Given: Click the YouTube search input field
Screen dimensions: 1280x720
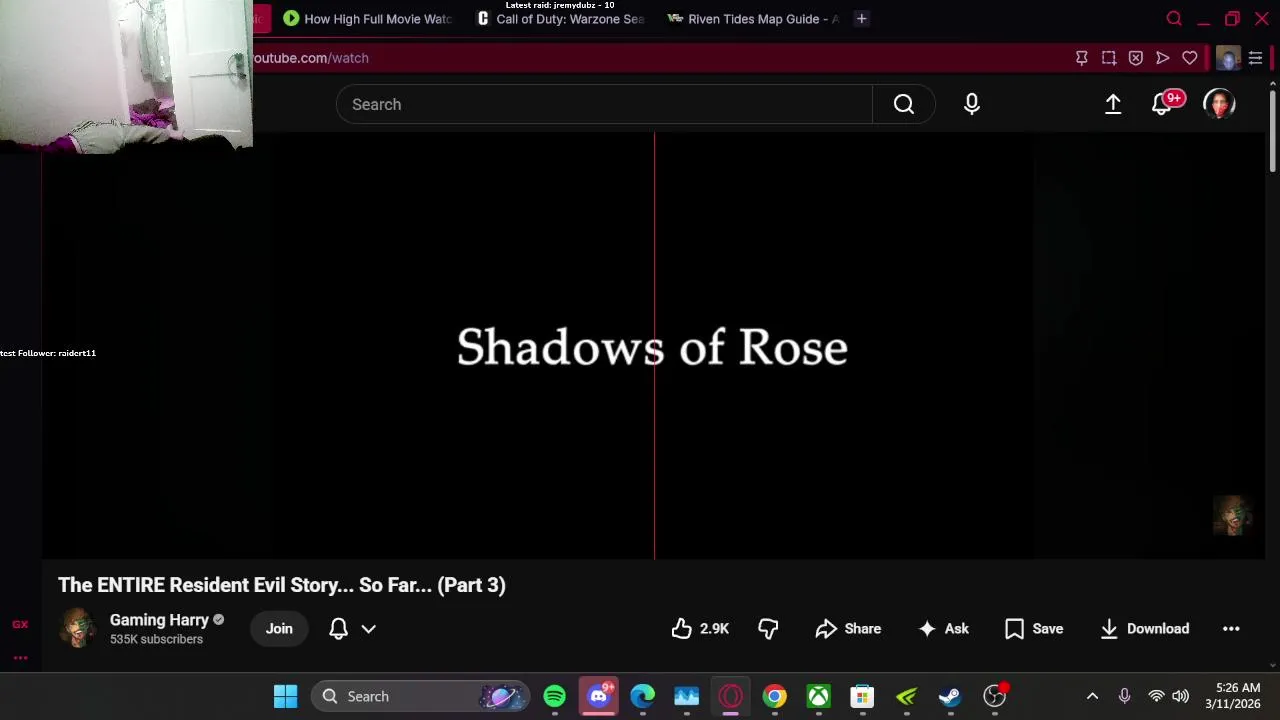Looking at the screenshot, I should click(x=604, y=104).
